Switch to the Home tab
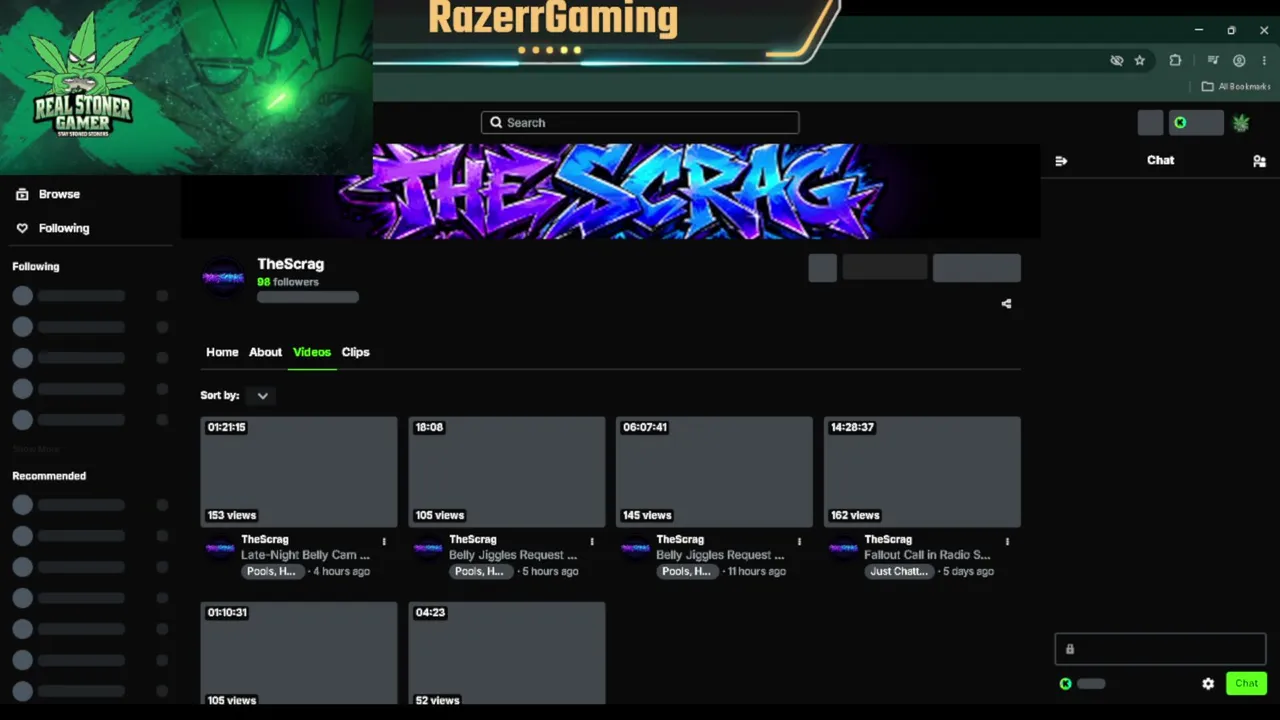Screen dimensions: 1280x720 [x=222, y=352]
